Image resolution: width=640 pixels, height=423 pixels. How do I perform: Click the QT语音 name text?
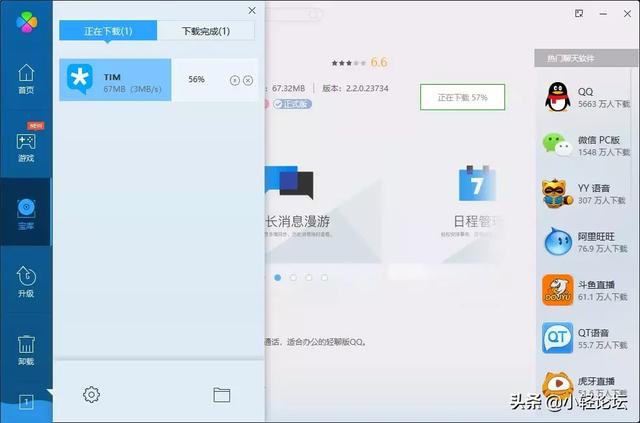[x=593, y=333]
